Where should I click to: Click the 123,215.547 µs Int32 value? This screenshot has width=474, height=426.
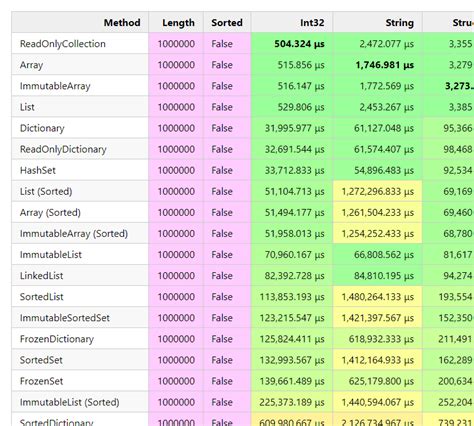[x=292, y=318]
